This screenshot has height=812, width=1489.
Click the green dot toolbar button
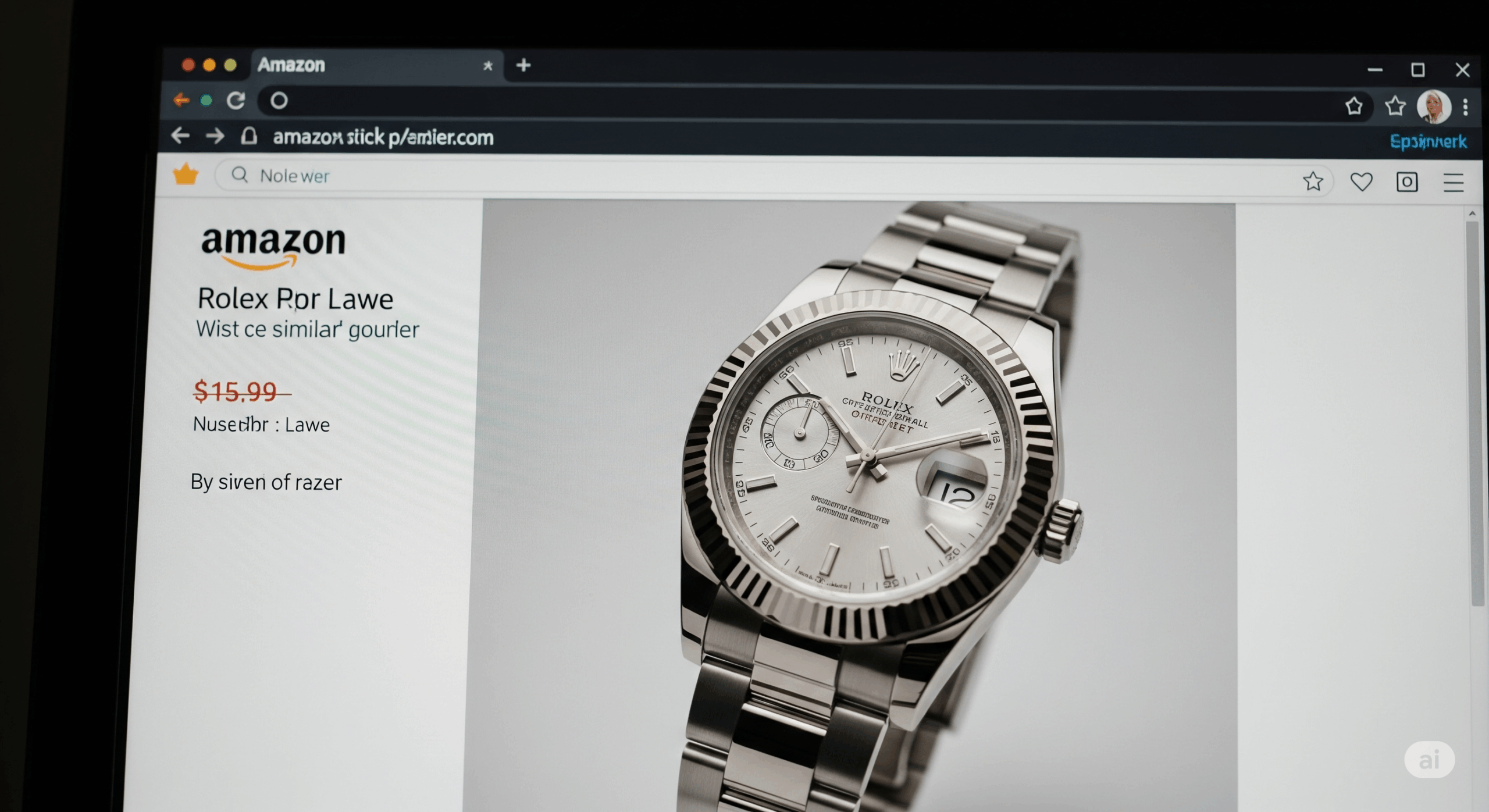click(x=206, y=101)
